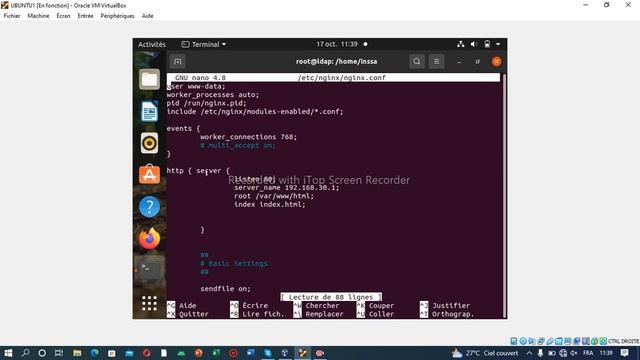
Task: Click nano Aide shortcut label
Action: [x=188, y=305]
